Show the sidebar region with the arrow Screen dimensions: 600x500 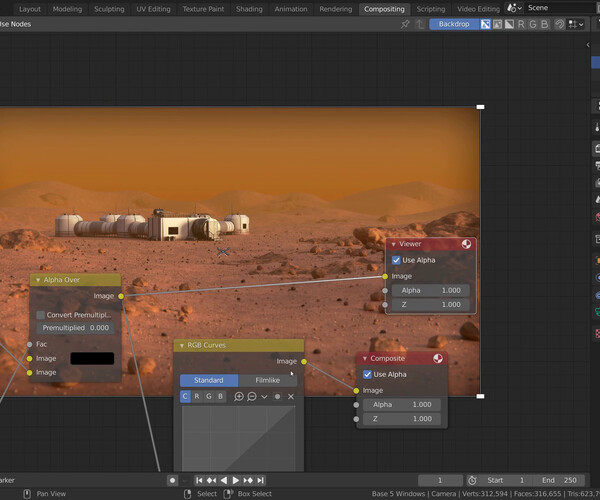coord(588,45)
